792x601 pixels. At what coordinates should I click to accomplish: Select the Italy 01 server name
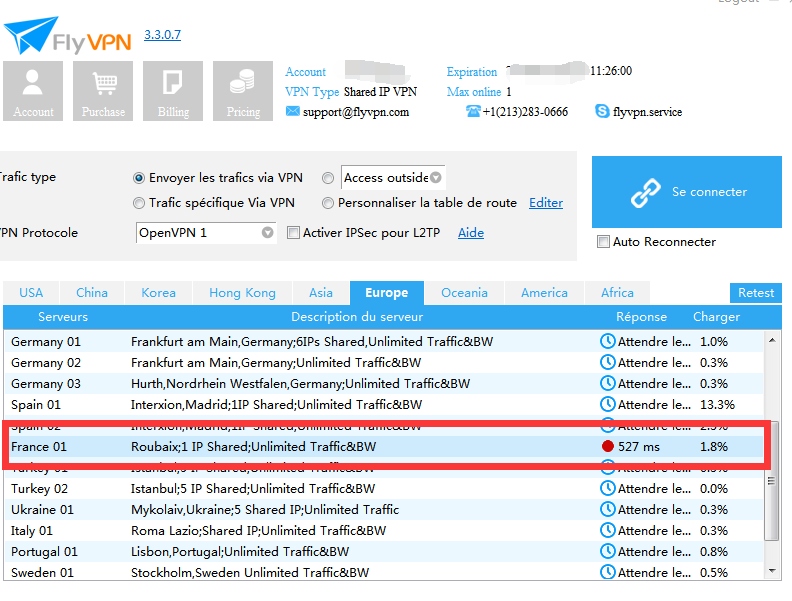(32, 531)
